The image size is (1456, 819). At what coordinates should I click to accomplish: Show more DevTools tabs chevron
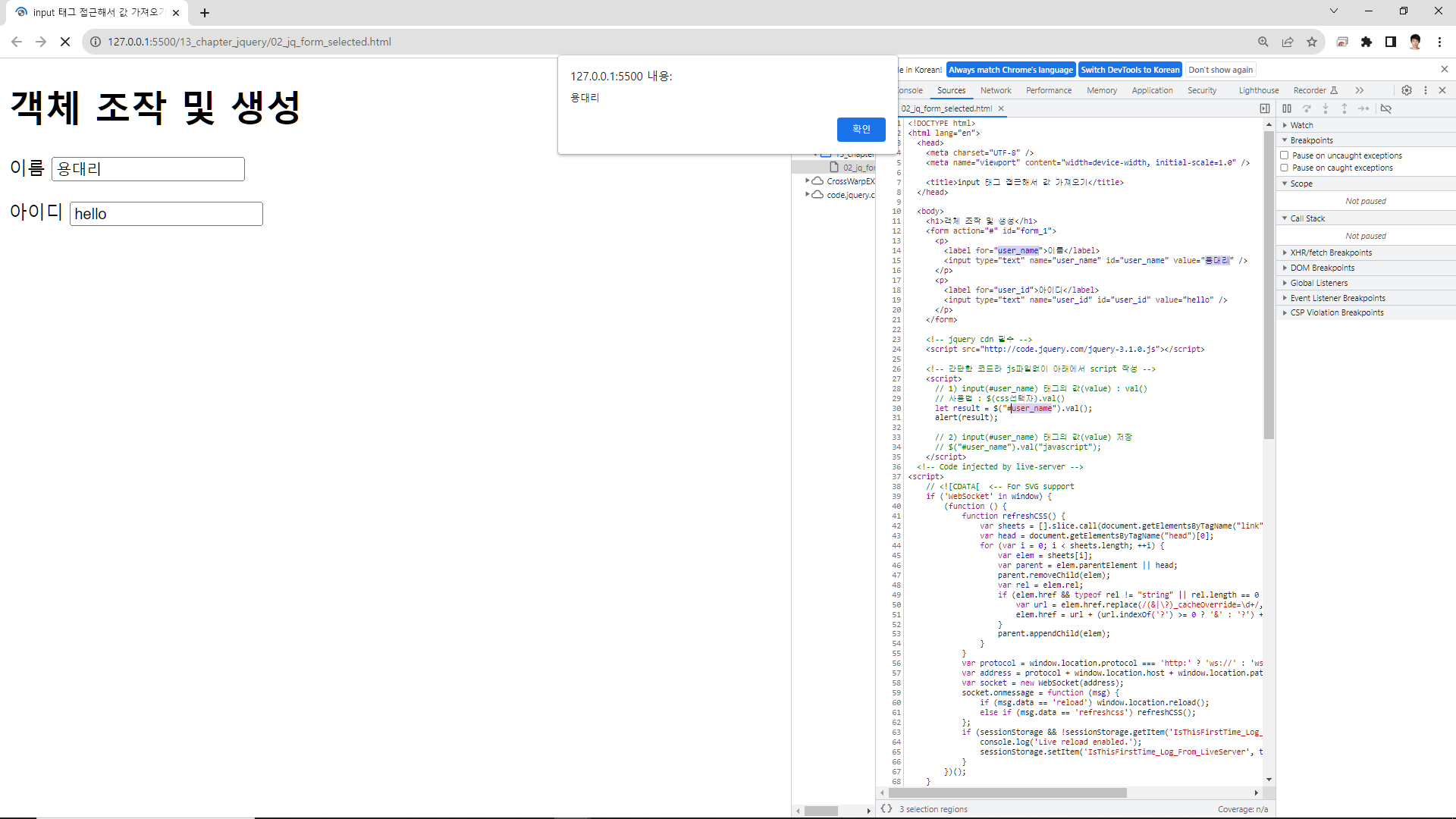click(1360, 90)
